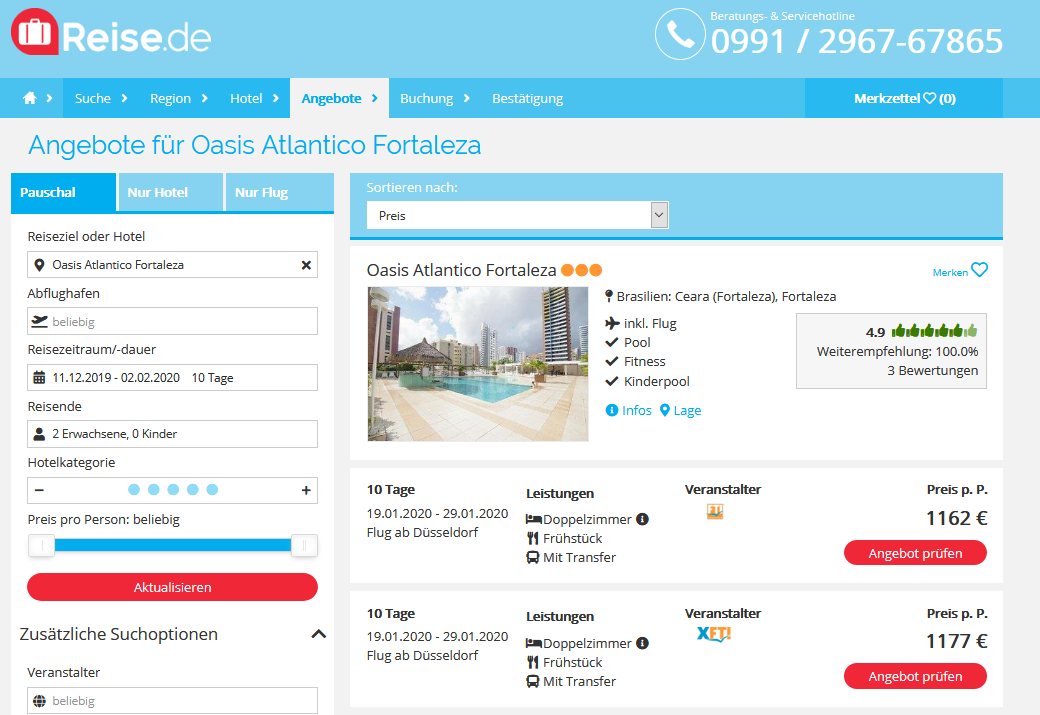
Task: Open the Sortieren nach Preis dropdown
Action: tap(517, 215)
